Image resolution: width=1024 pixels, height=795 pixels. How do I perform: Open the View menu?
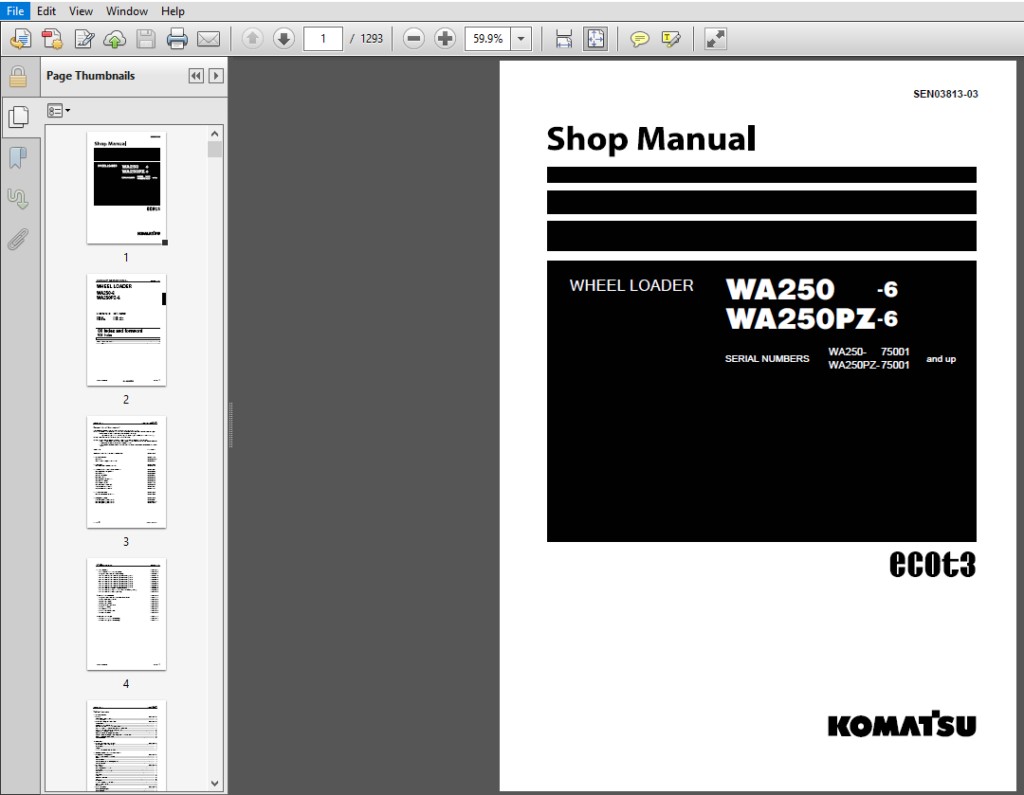(x=81, y=11)
